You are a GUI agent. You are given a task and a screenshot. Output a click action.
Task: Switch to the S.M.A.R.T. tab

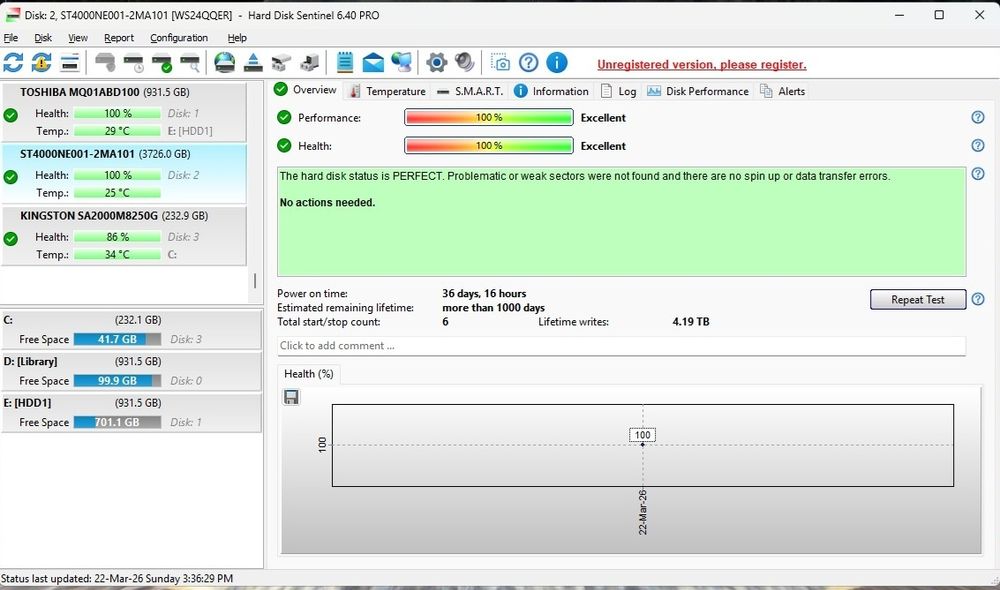click(x=470, y=91)
